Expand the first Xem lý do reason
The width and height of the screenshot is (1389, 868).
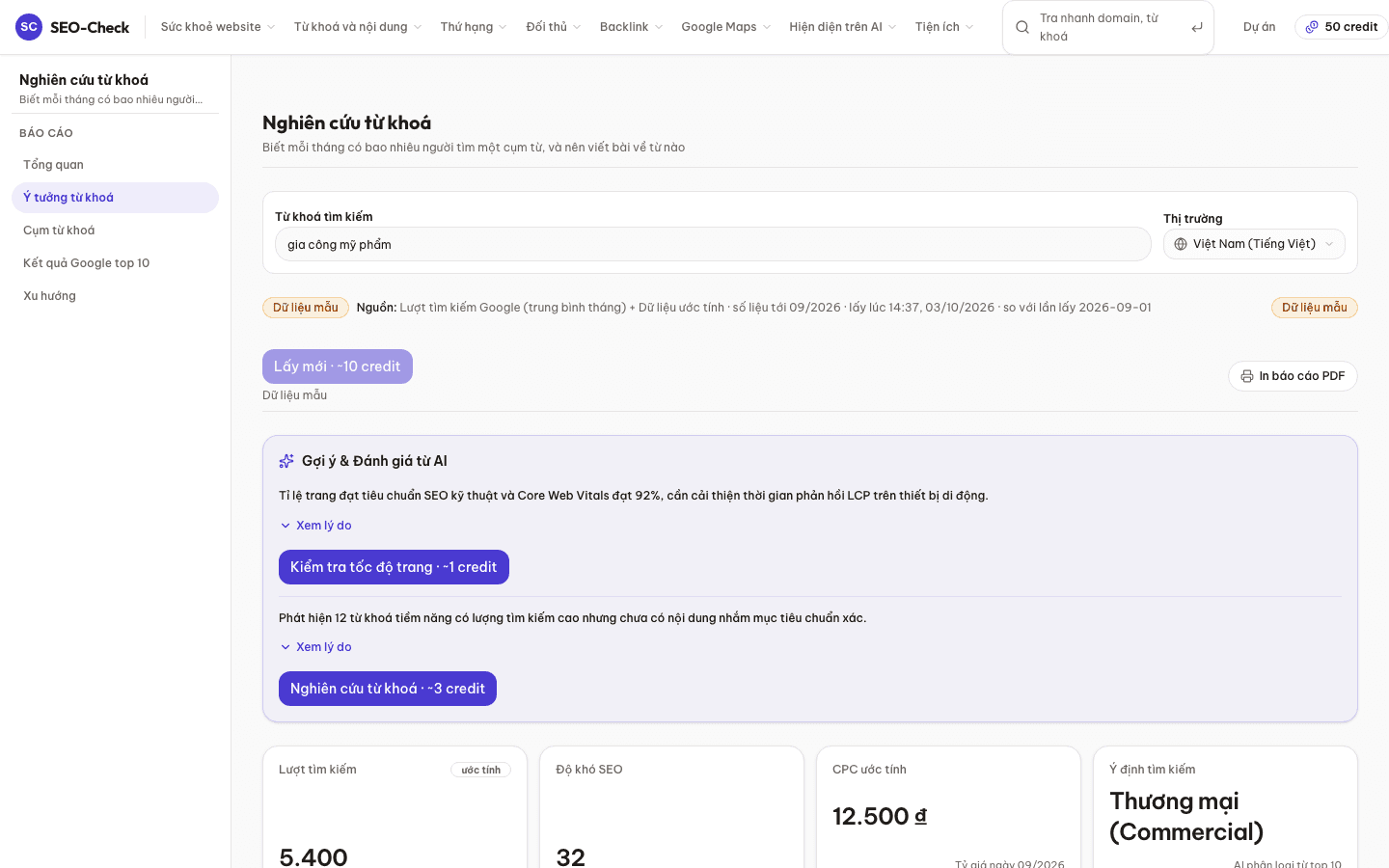click(x=315, y=526)
